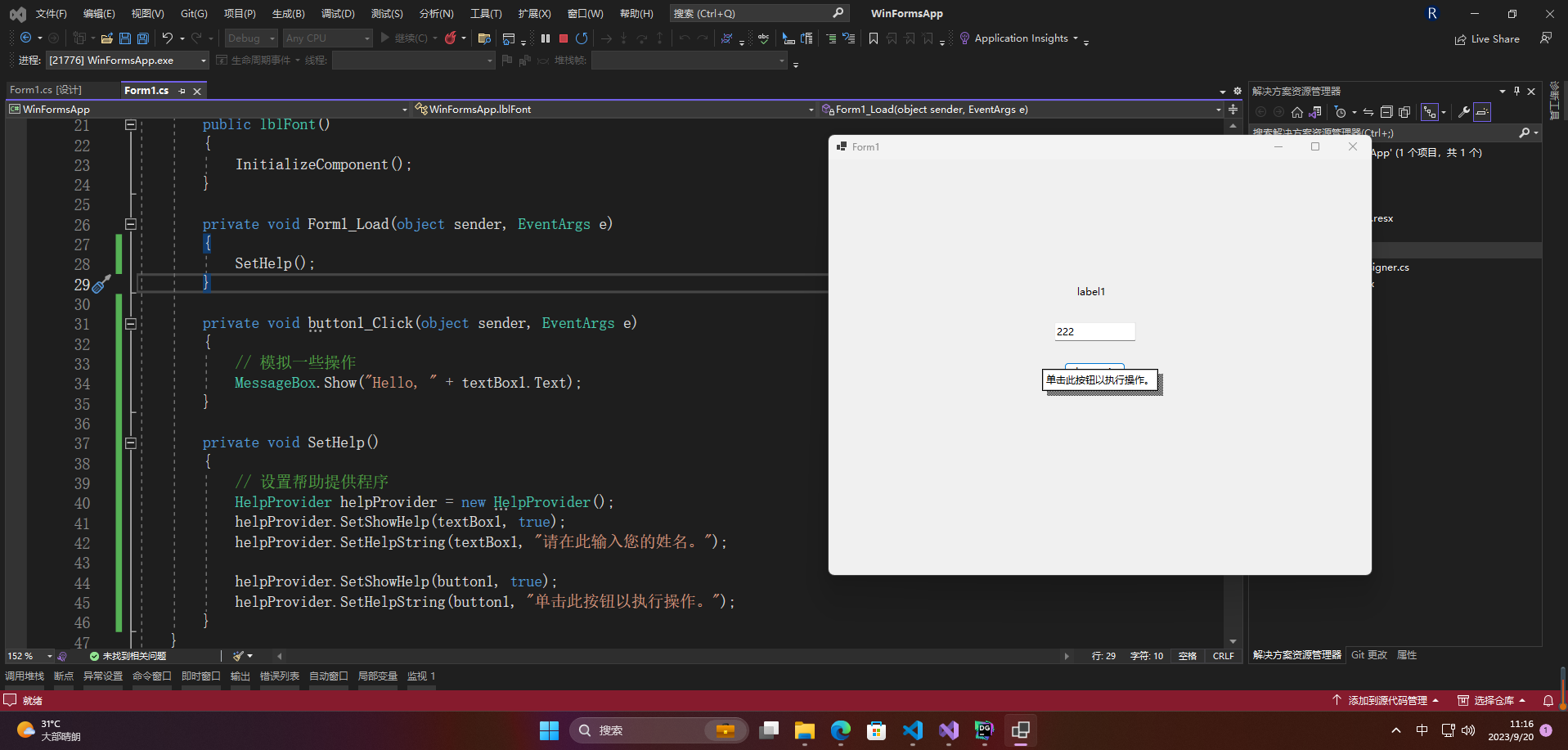Viewport: 1568px width, 750px height.
Task: Open the 输出 output tab
Action: (x=240, y=676)
